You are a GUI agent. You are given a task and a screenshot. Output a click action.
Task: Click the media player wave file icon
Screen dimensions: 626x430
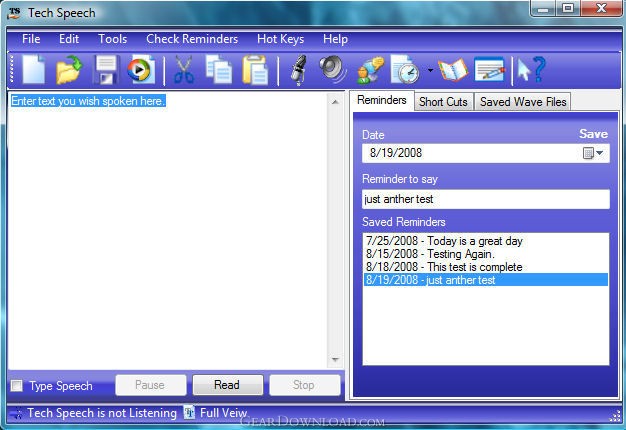tap(141, 70)
